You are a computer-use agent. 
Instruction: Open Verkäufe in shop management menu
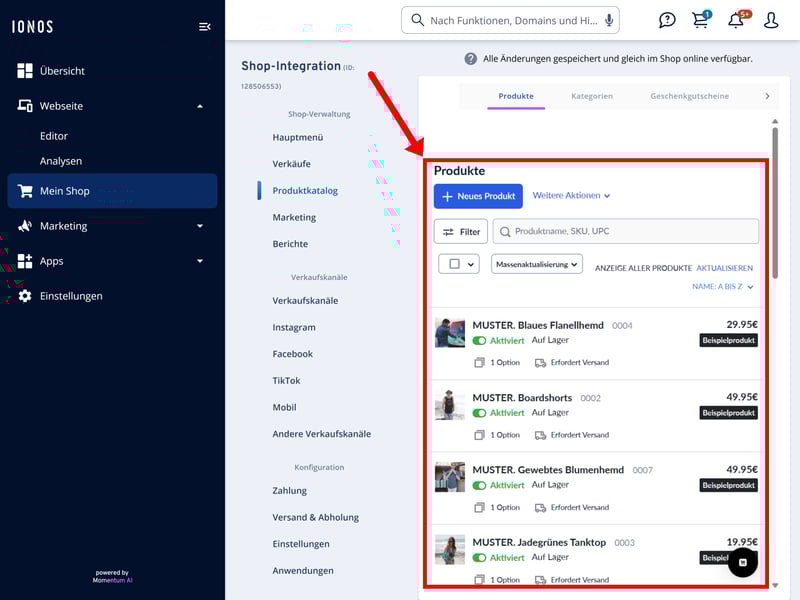click(x=291, y=164)
